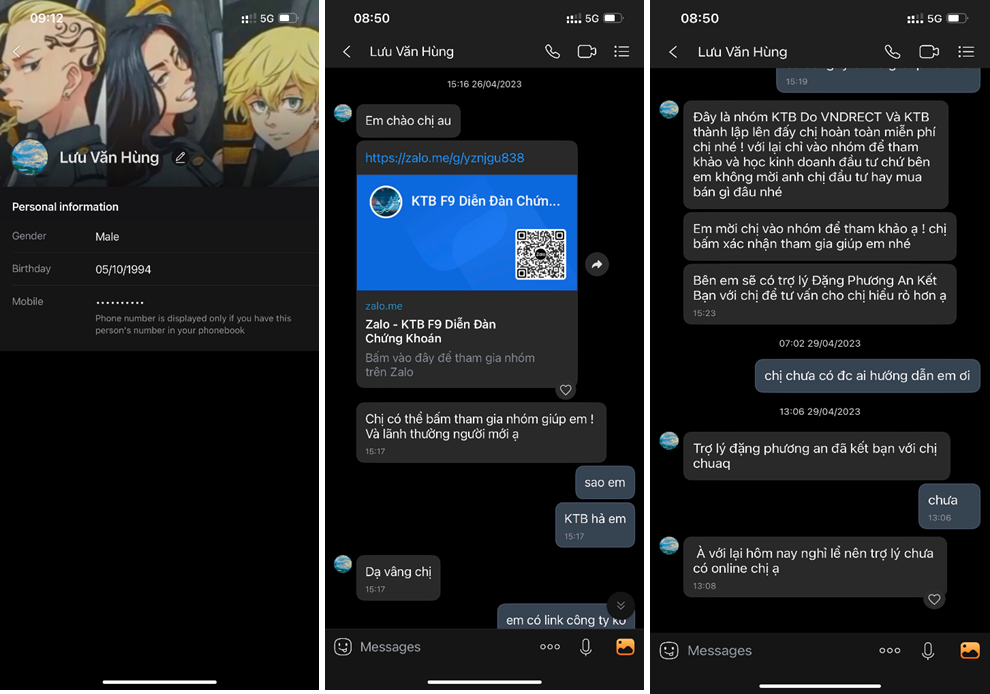Tap the "Bấm vào đây để tham gia nhóm" description
Viewport: 990px width, 694px height.
(x=450, y=365)
